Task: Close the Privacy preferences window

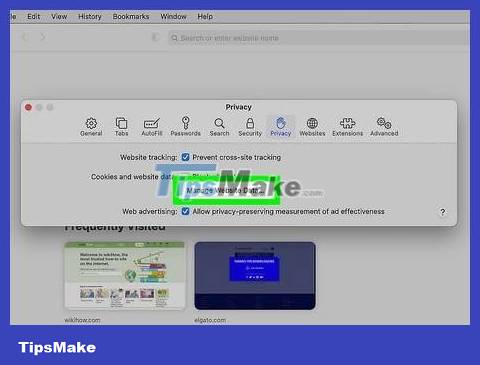Action: point(28,107)
